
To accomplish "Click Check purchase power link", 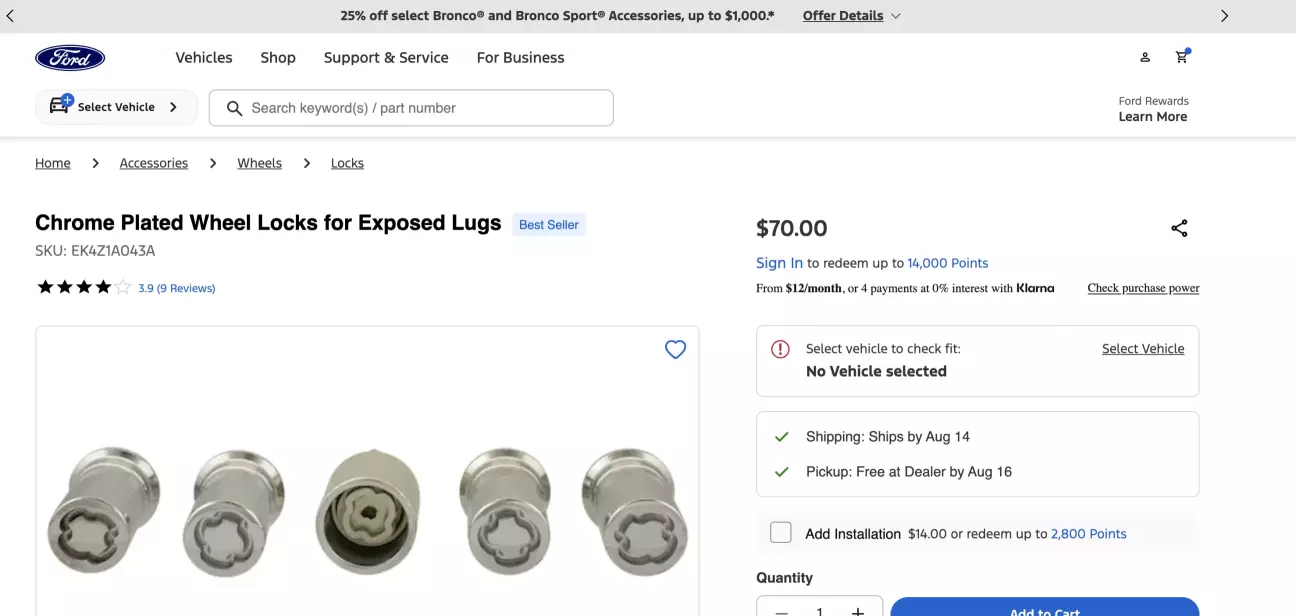I will [x=1143, y=288].
